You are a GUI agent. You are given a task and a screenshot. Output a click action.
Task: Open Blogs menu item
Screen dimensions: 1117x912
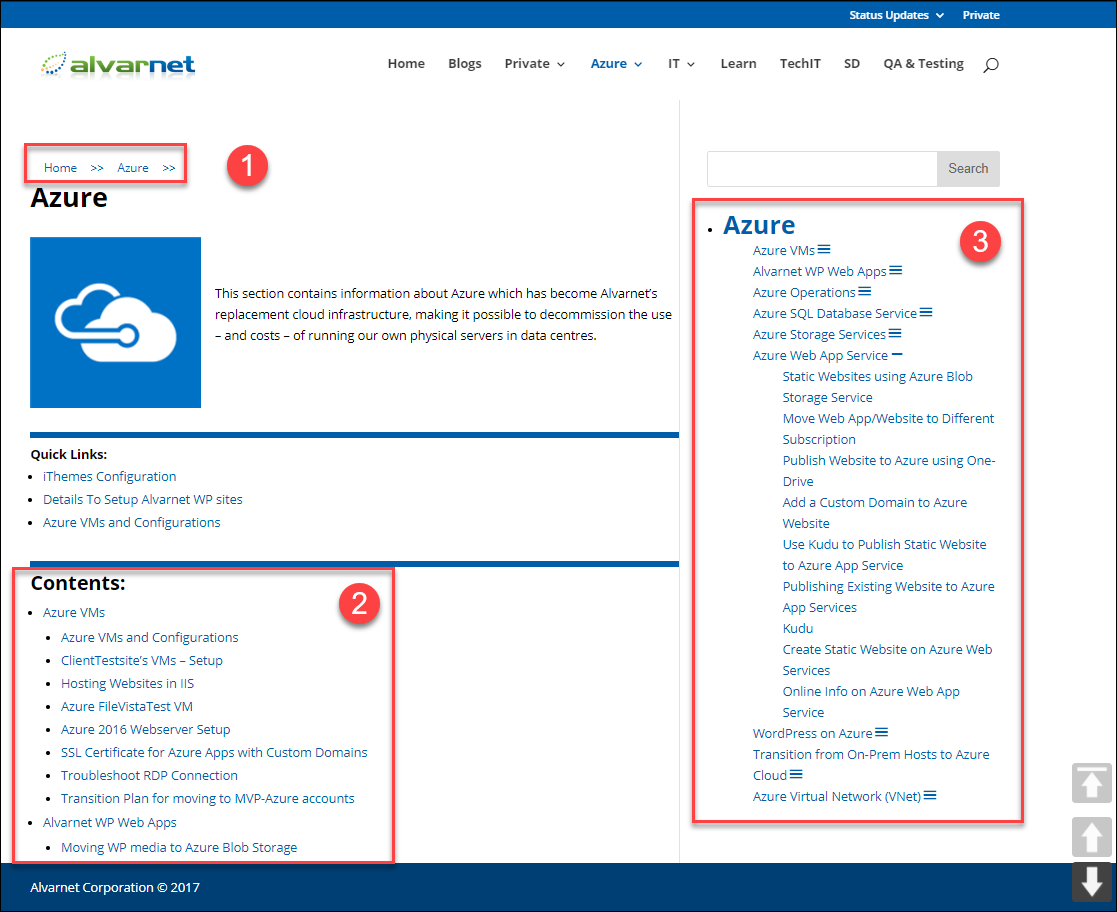tap(464, 63)
